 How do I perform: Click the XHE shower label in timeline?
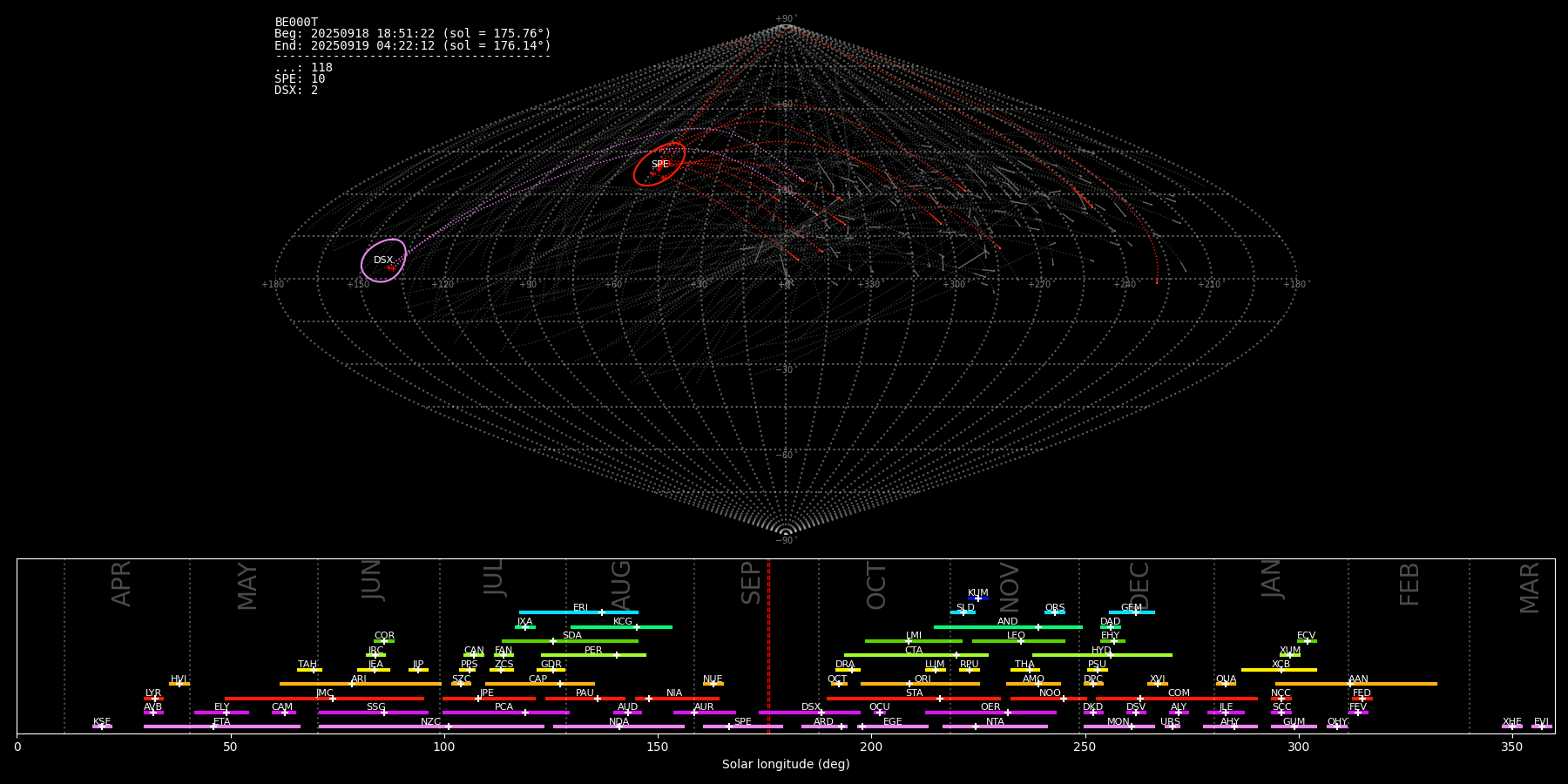[1511, 722]
